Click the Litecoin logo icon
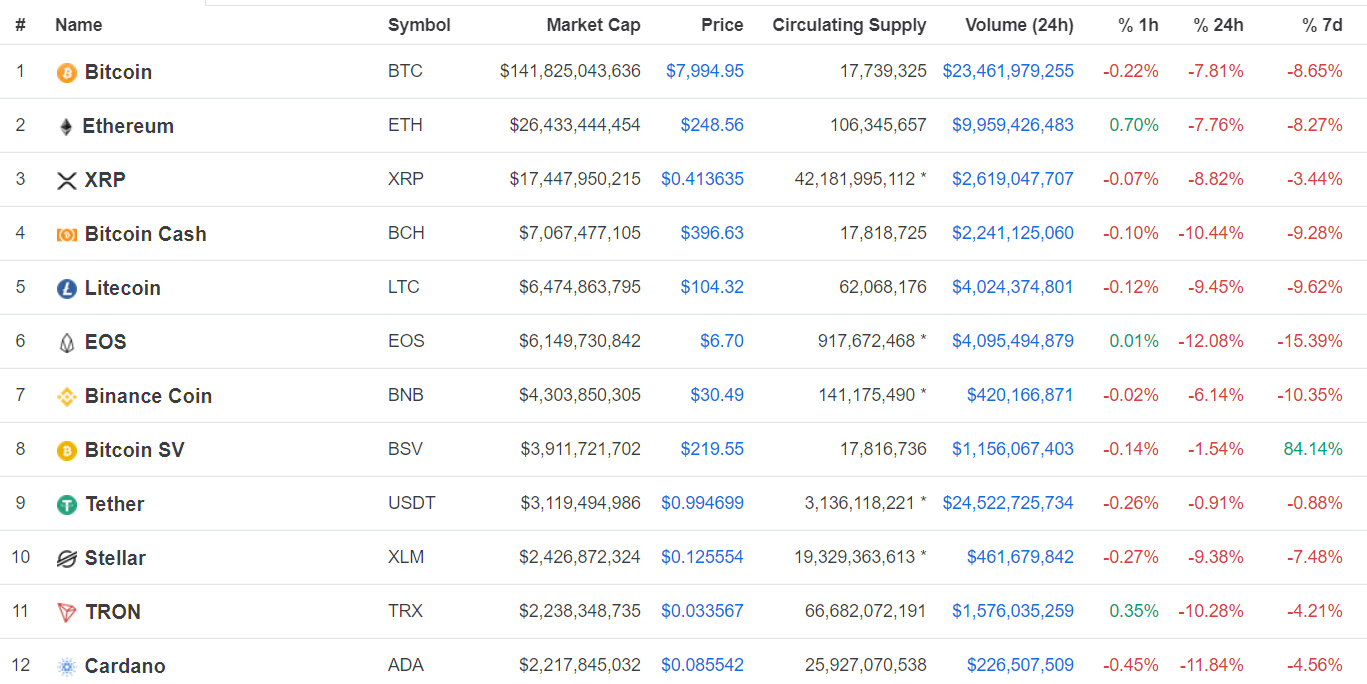1367x684 pixels. [67, 289]
